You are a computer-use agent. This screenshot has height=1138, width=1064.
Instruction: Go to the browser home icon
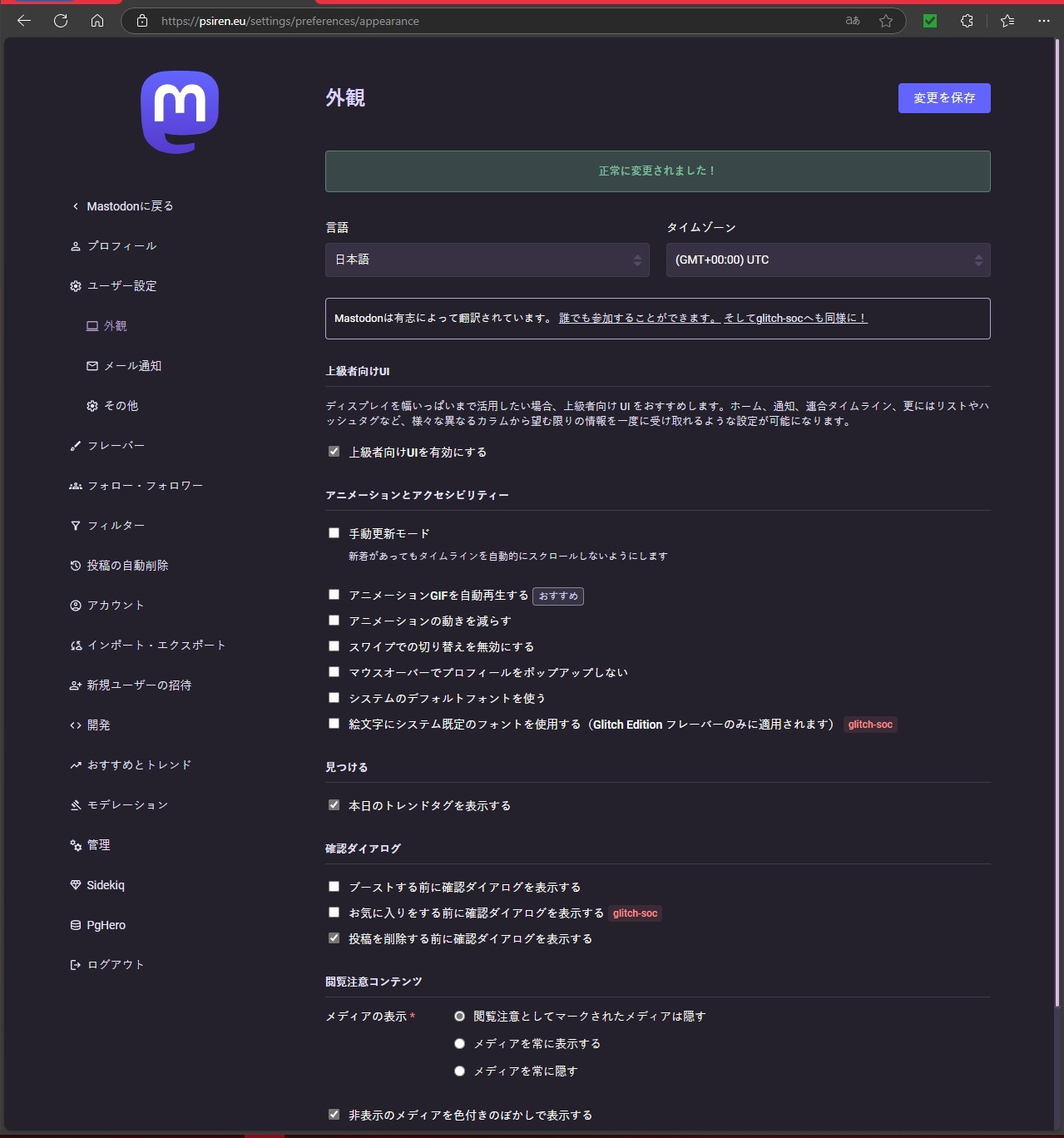coord(97,21)
